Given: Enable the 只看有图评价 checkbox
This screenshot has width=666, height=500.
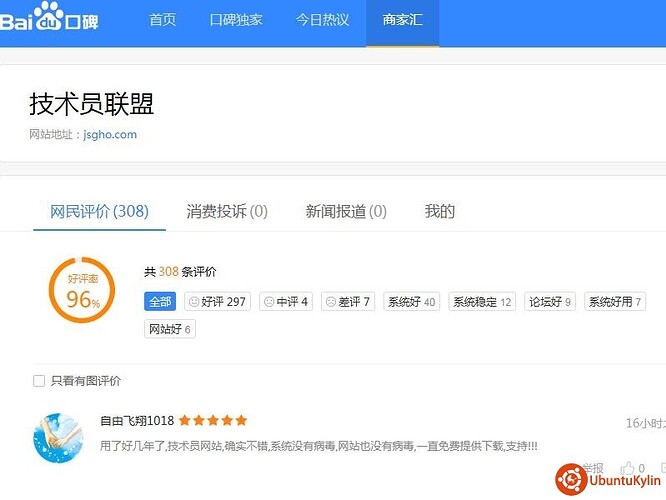Looking at the screenshot, I should tap(39, 381).
